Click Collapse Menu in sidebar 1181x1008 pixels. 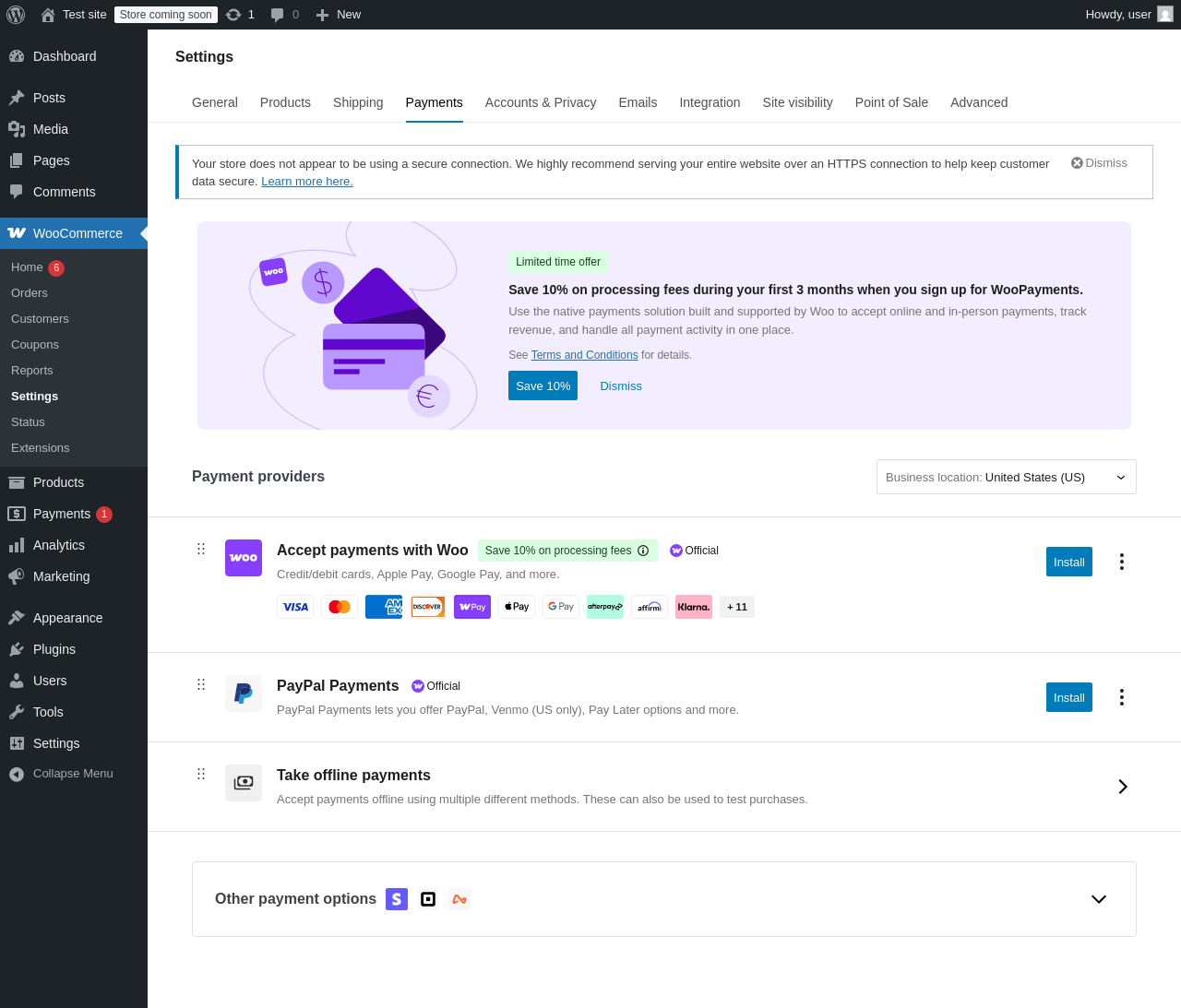pos(74,774)
